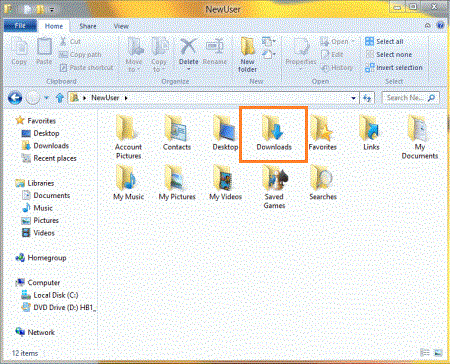Click the Rename ribbon button
This screenshot has width=450, height=364.
(x=214, y=51)
